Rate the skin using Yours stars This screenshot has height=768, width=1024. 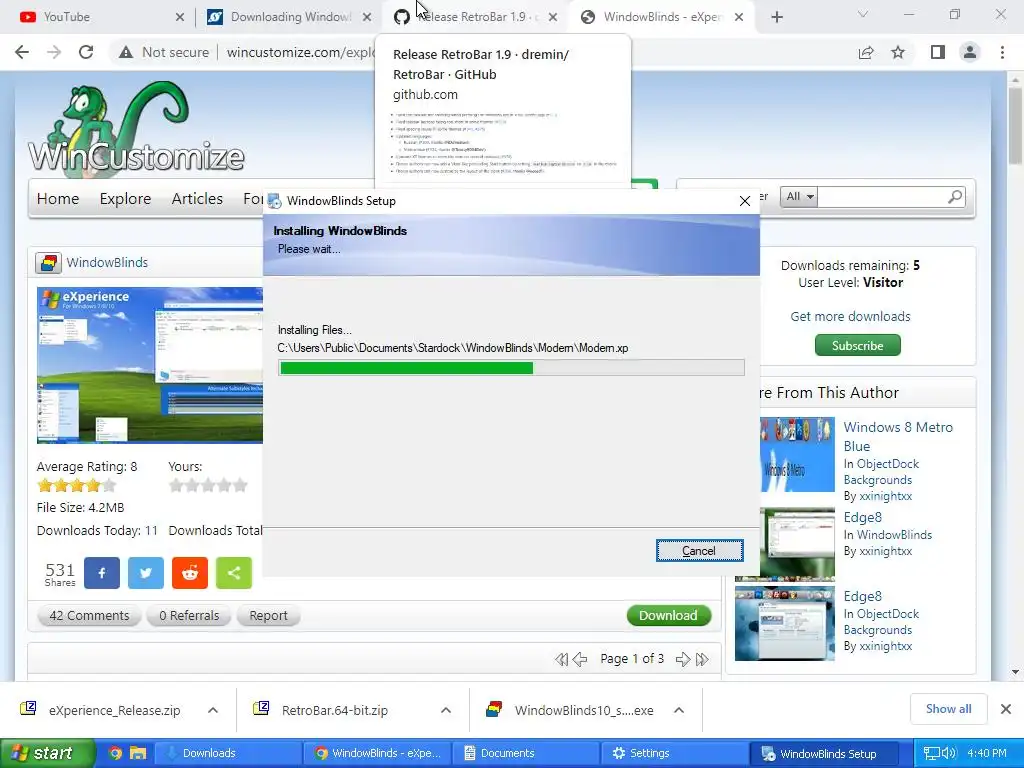click(x=208, y=485)
